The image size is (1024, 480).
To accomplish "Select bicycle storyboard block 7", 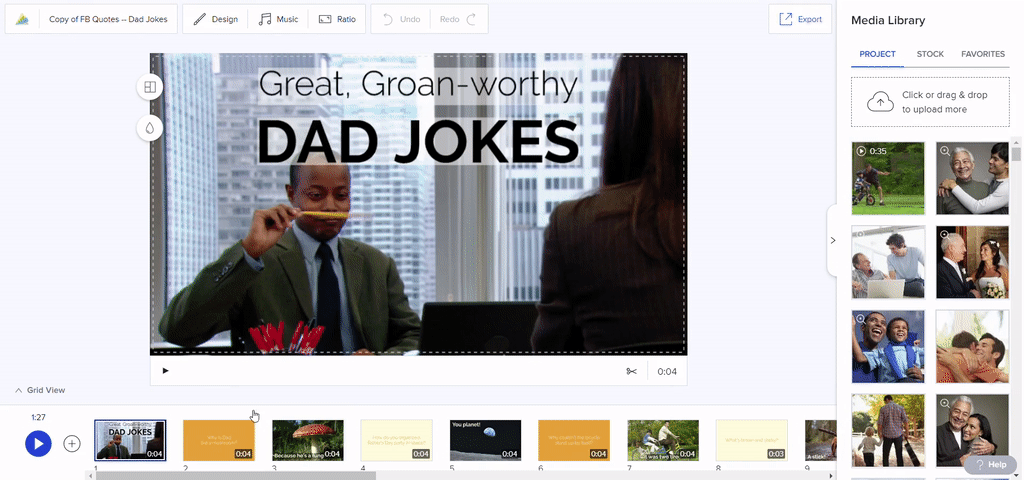I will 663,440.
